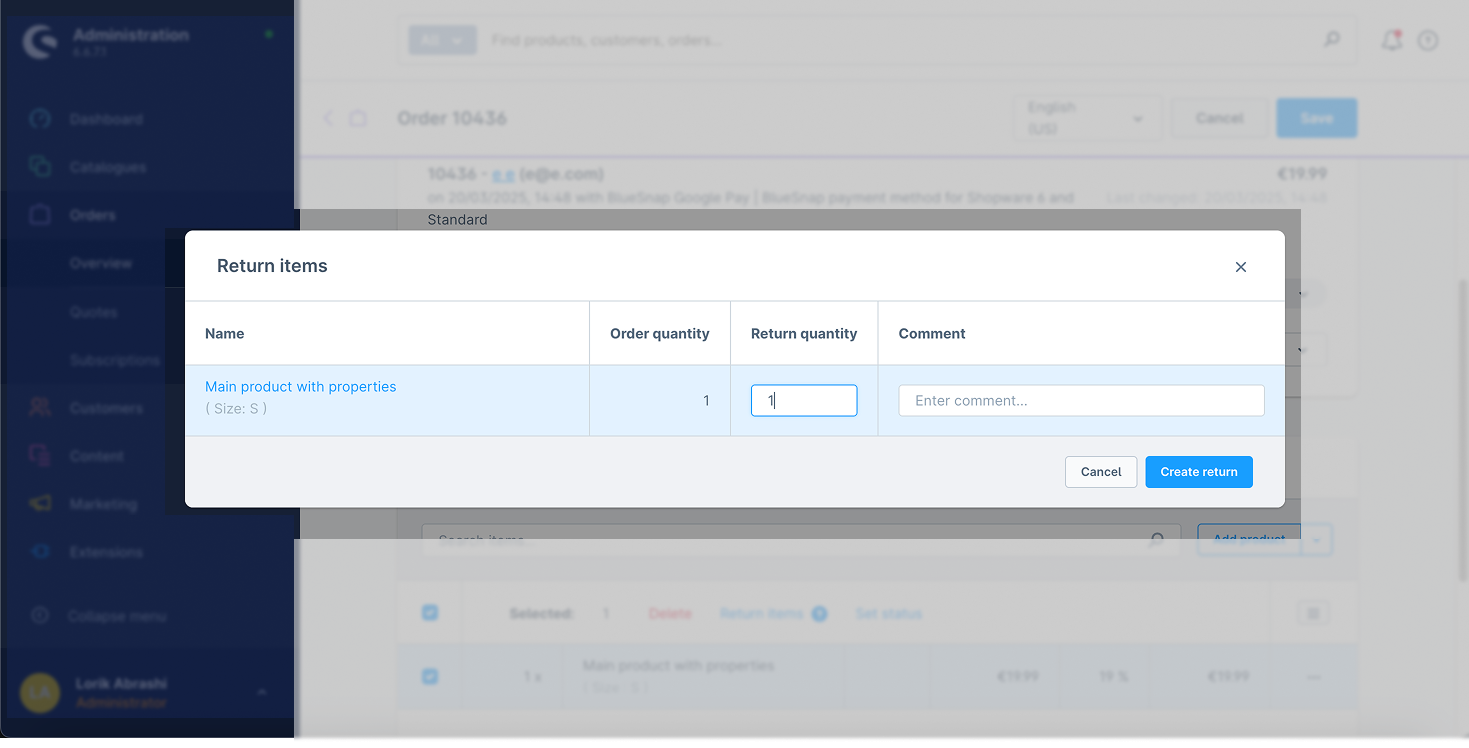Screen dimensions: 1469x748
Task: Click the Content sidebar icon
Action: pos(39,456)
